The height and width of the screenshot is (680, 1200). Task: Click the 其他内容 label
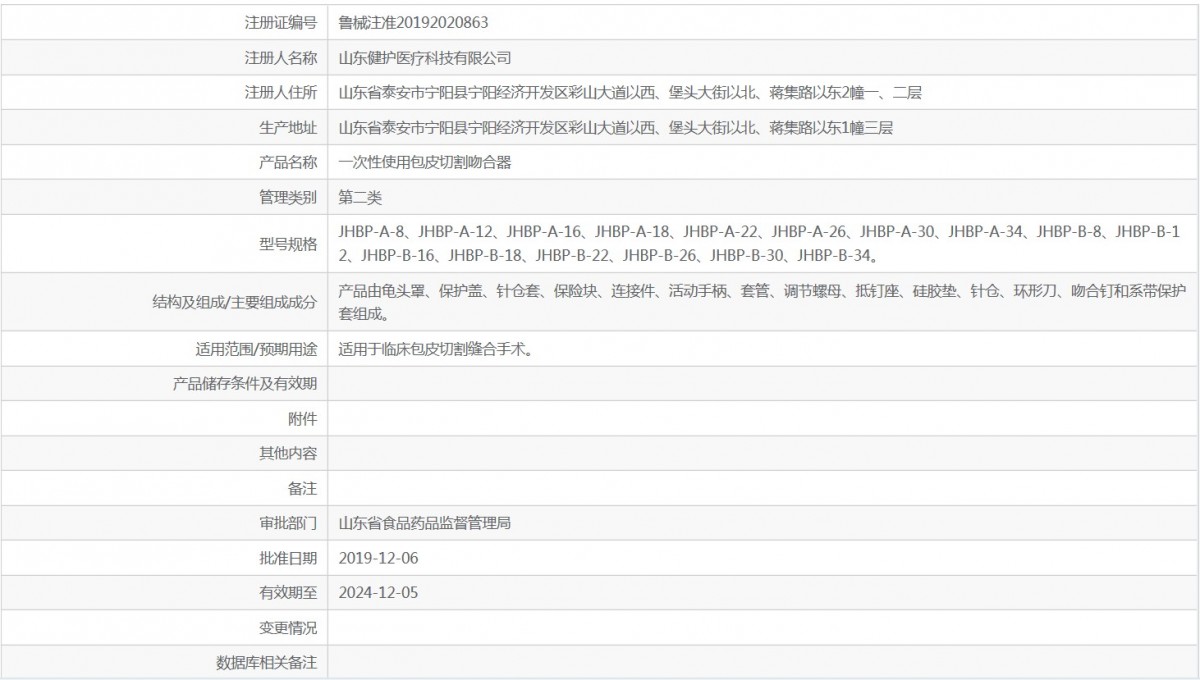pos(288,453)
